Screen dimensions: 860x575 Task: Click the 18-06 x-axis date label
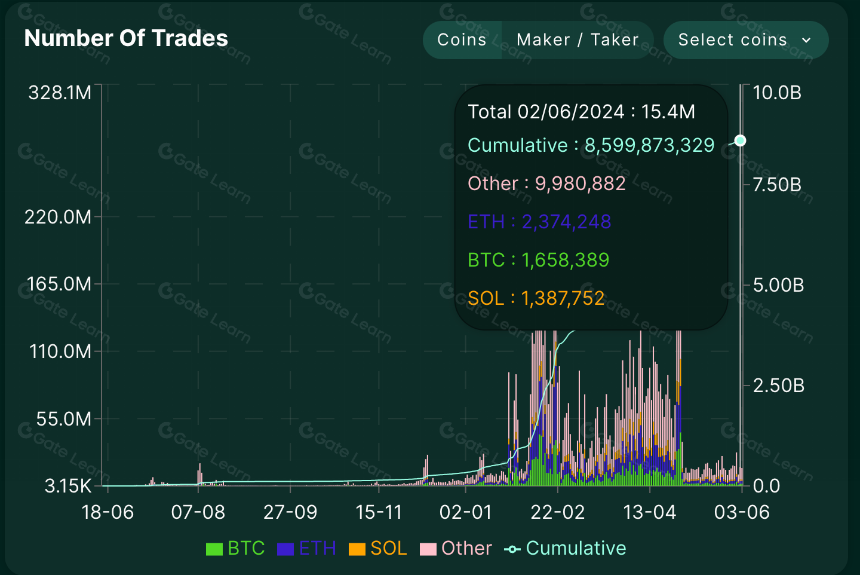(x=108, y=512)
